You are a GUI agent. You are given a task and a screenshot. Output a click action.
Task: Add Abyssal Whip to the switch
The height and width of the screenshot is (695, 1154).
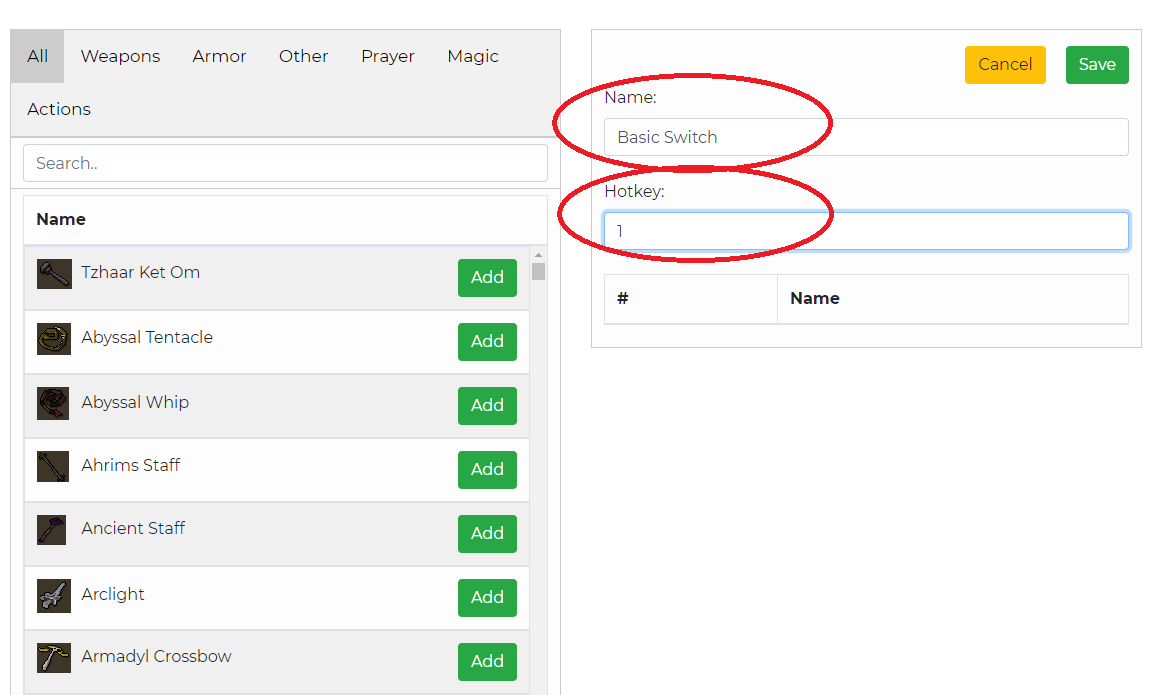(x=487, y=406)
